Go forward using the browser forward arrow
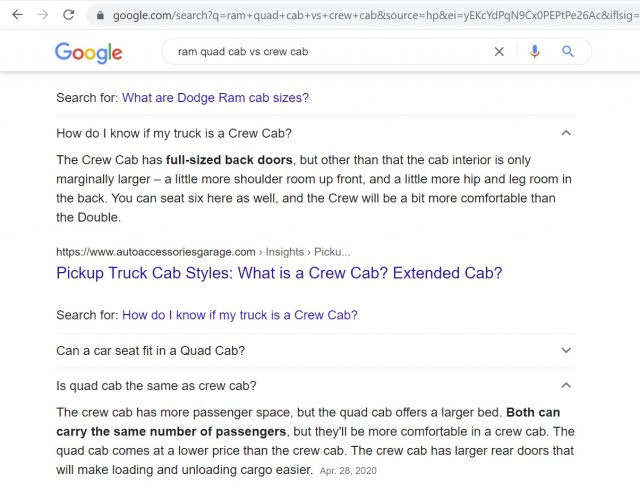Screen dimensions: 640x491 click(x=43, y=15)
